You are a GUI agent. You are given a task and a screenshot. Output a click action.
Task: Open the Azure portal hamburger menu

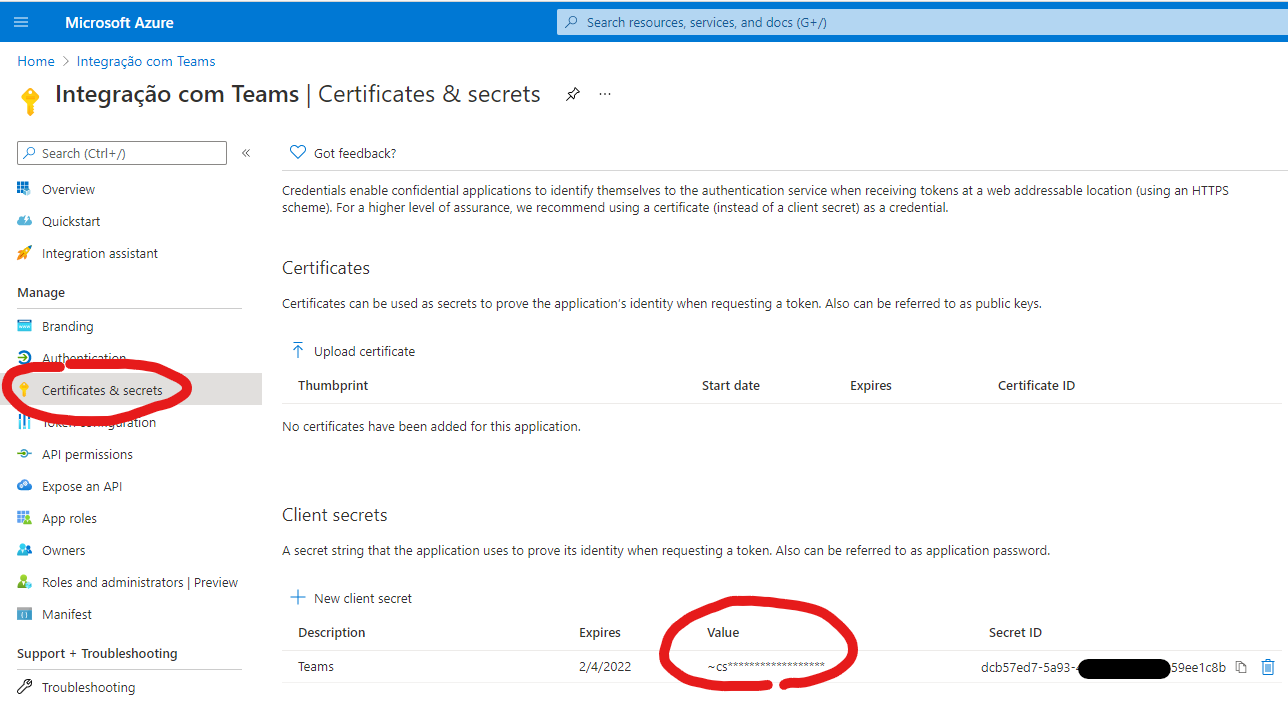tap(22, 22)
